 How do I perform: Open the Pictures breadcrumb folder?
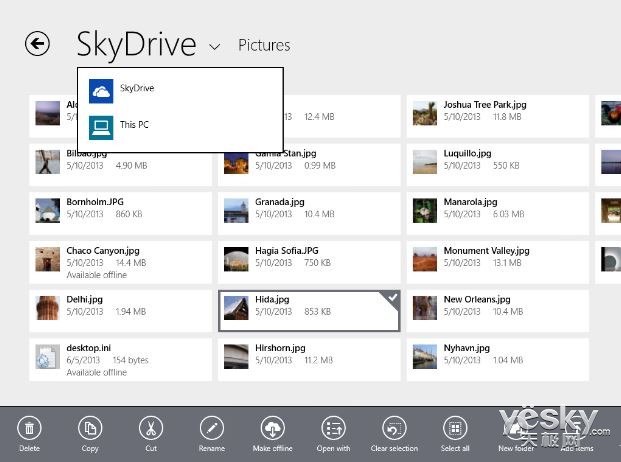pos(264,46)
